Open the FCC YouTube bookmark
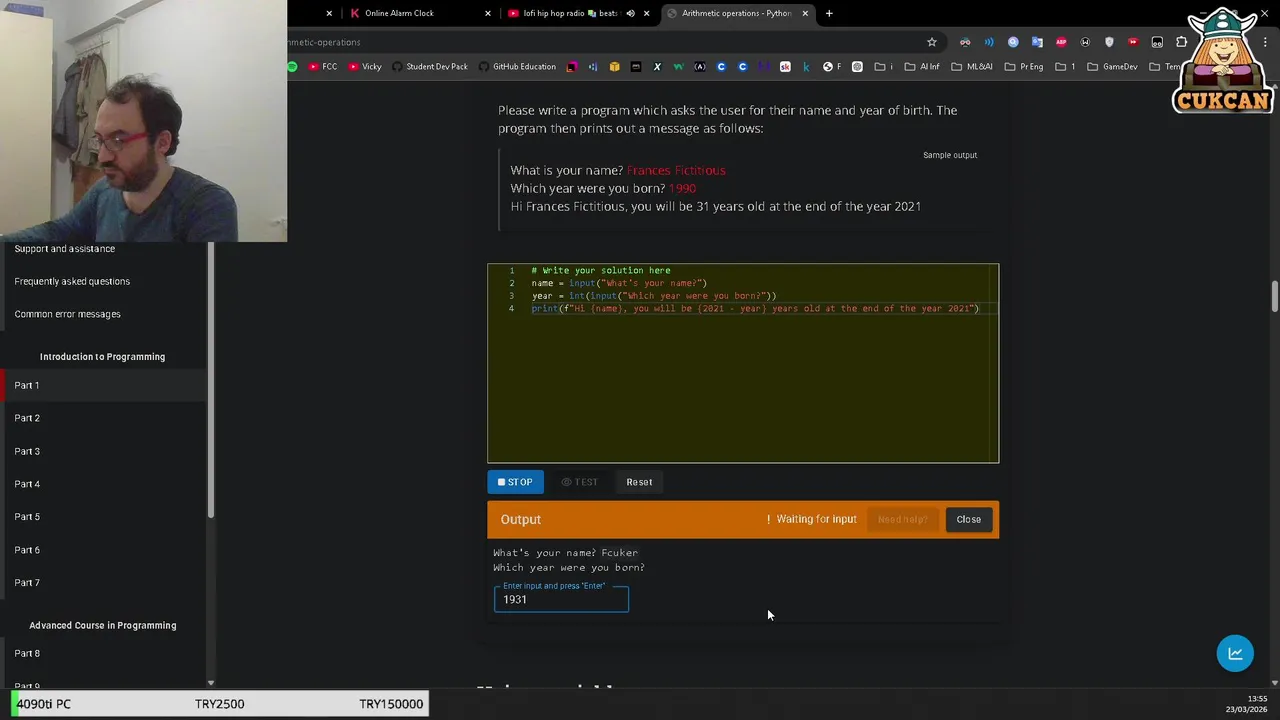Image resolution: width=1280 pixels, height=720 pixels. point(322,67)
